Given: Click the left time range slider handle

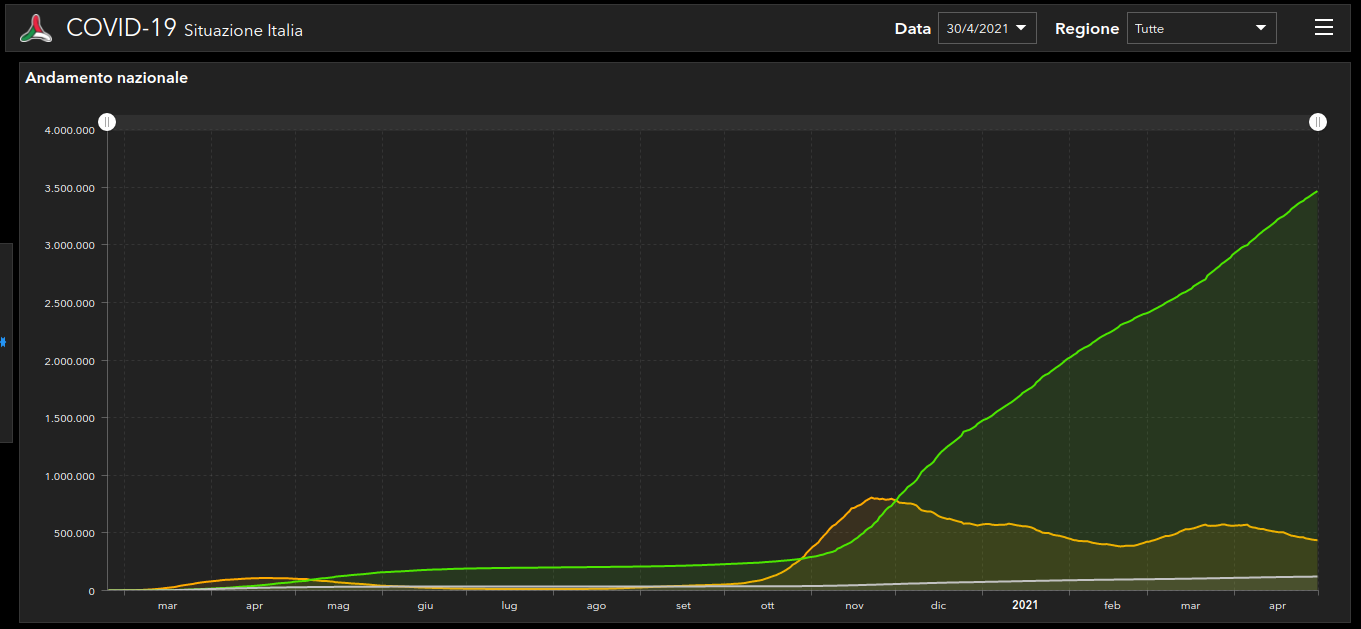Looking at the screenshot, I should click(x=107, y=122).
